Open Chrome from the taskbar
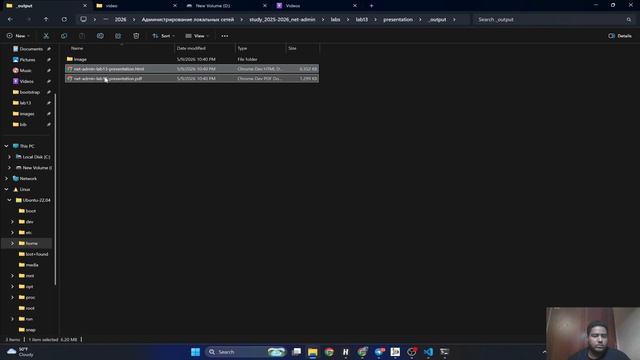The height and width of the screenshot is (360, 640). point(329,352)
